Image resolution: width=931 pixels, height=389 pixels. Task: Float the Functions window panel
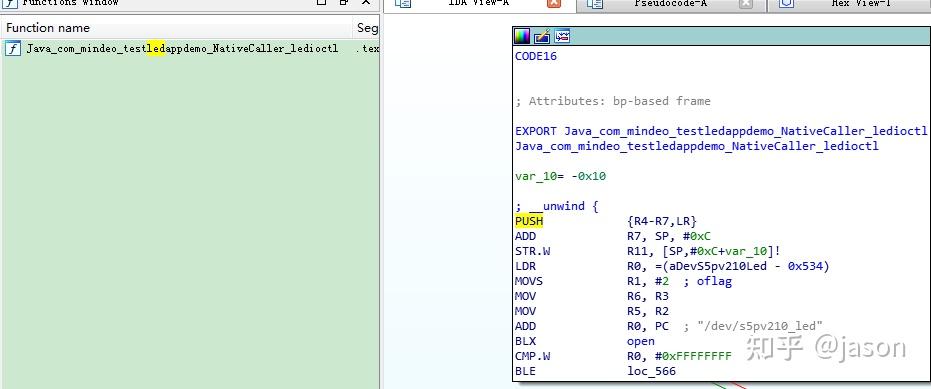coord(343,3)
